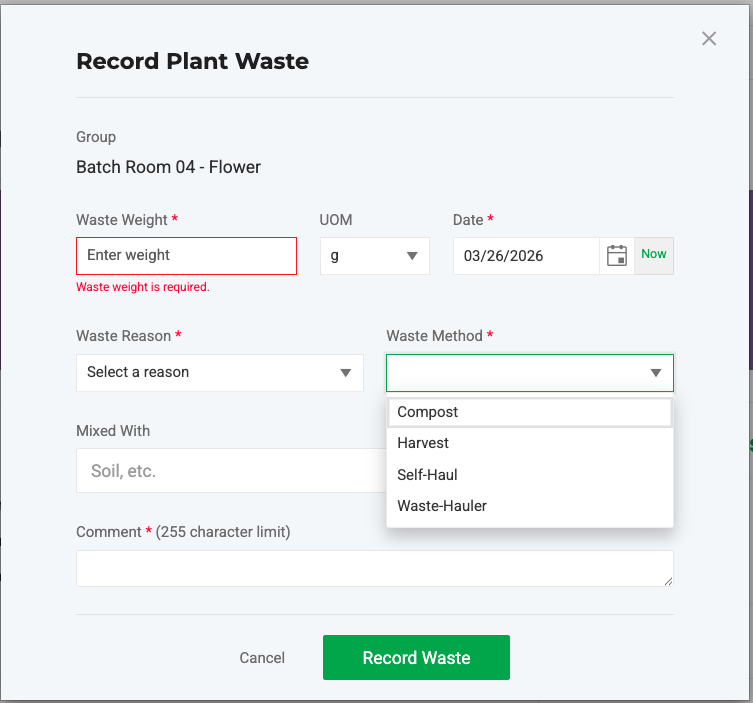Choose Self-Haul from the Waste Method list
Screen dimensions: 753x703
click(x=530, y=474)
